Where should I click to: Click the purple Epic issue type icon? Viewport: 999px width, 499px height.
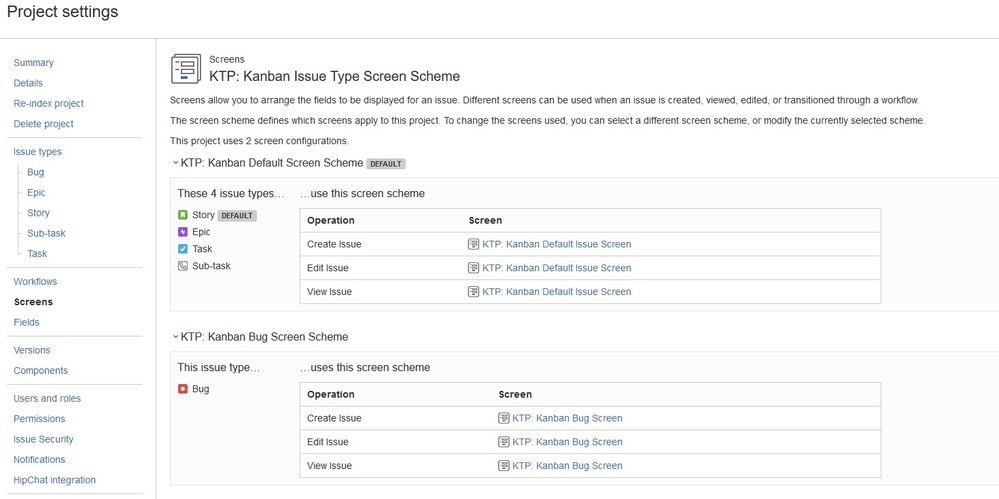(x=183, y=232)
